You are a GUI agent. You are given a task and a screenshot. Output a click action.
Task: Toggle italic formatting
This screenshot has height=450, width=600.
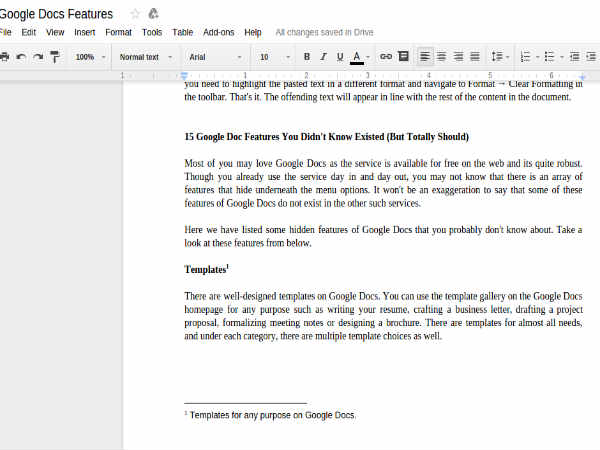click(x=323, y=57)
